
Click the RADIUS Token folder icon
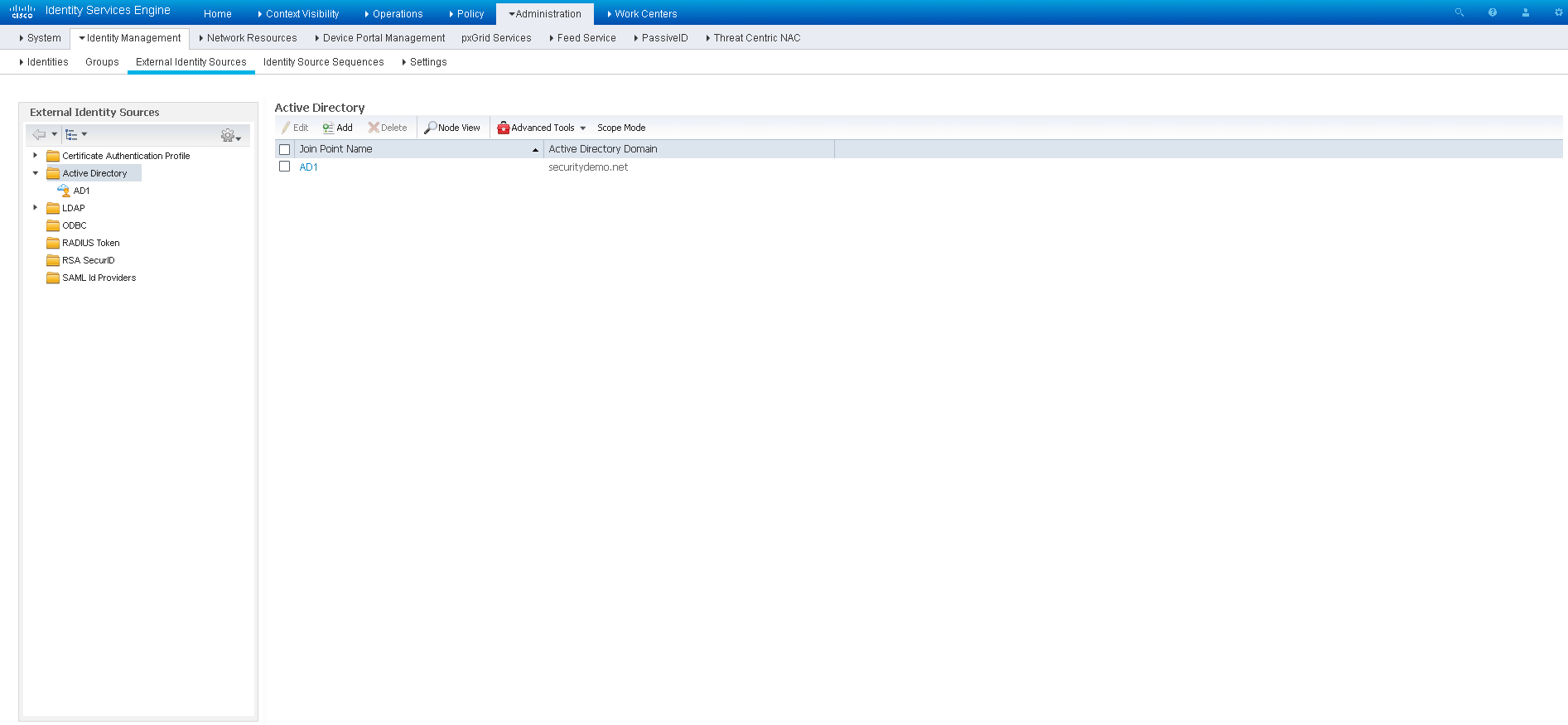click(53, 243)
